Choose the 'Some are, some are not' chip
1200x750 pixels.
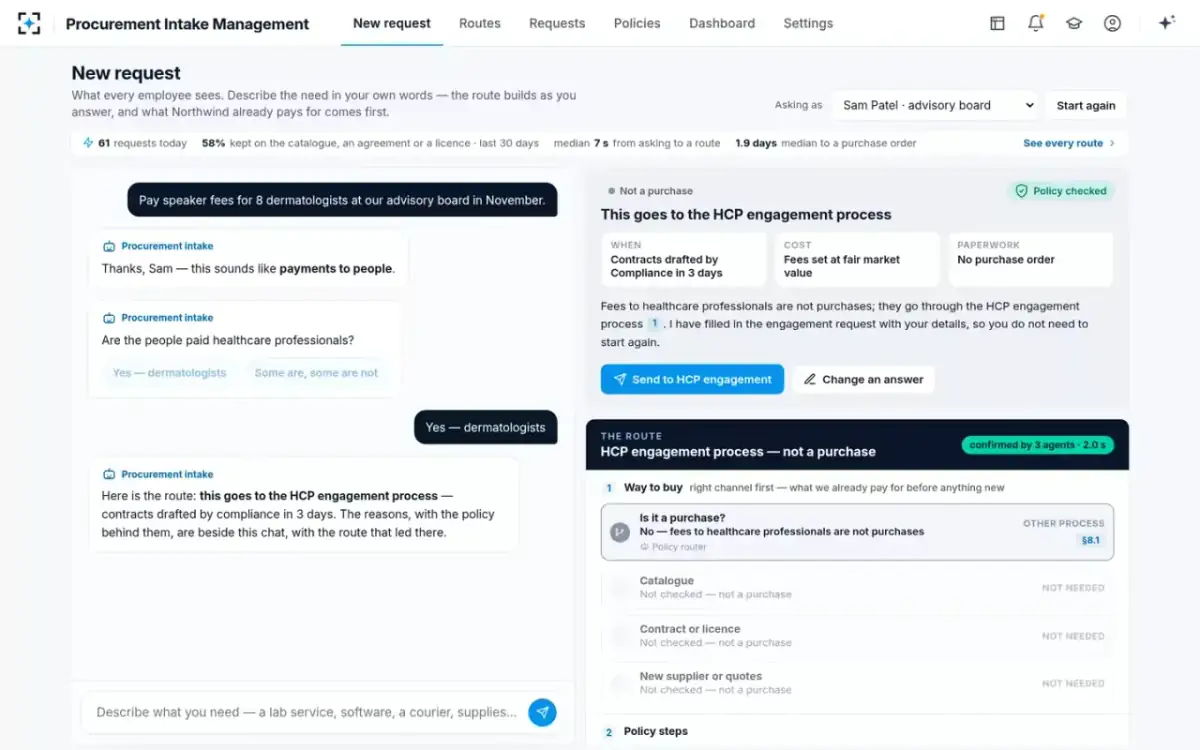coord(316,373)
